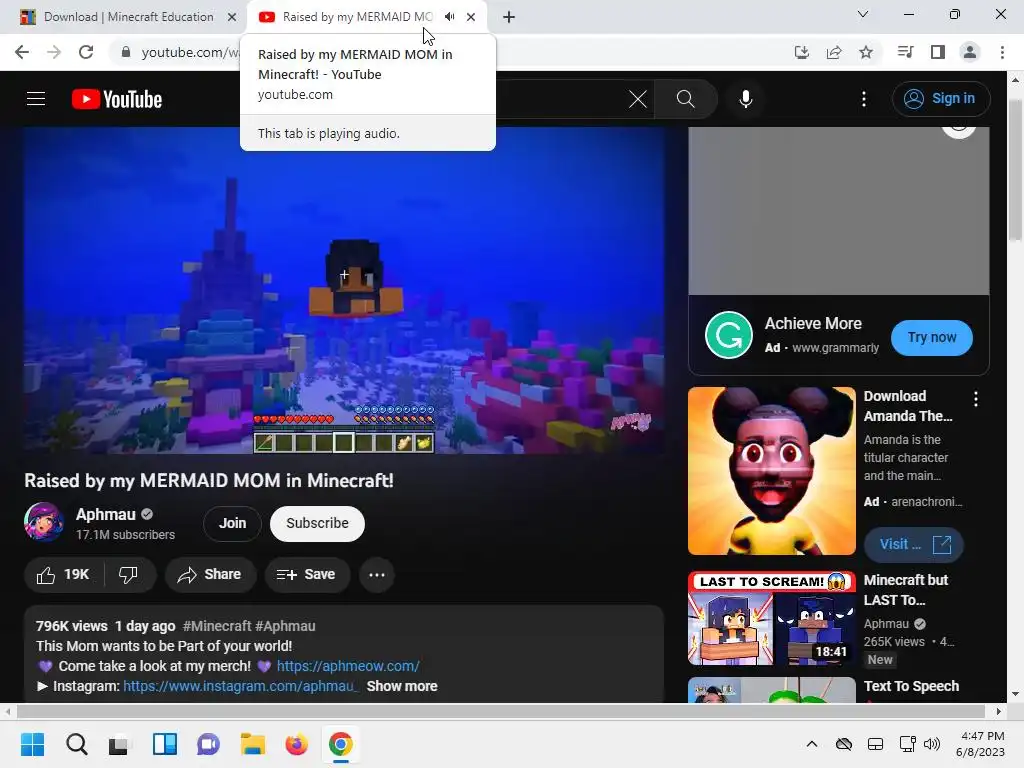
Task: Click Visit button on arenachroni ad
Action: pos(914,545)
